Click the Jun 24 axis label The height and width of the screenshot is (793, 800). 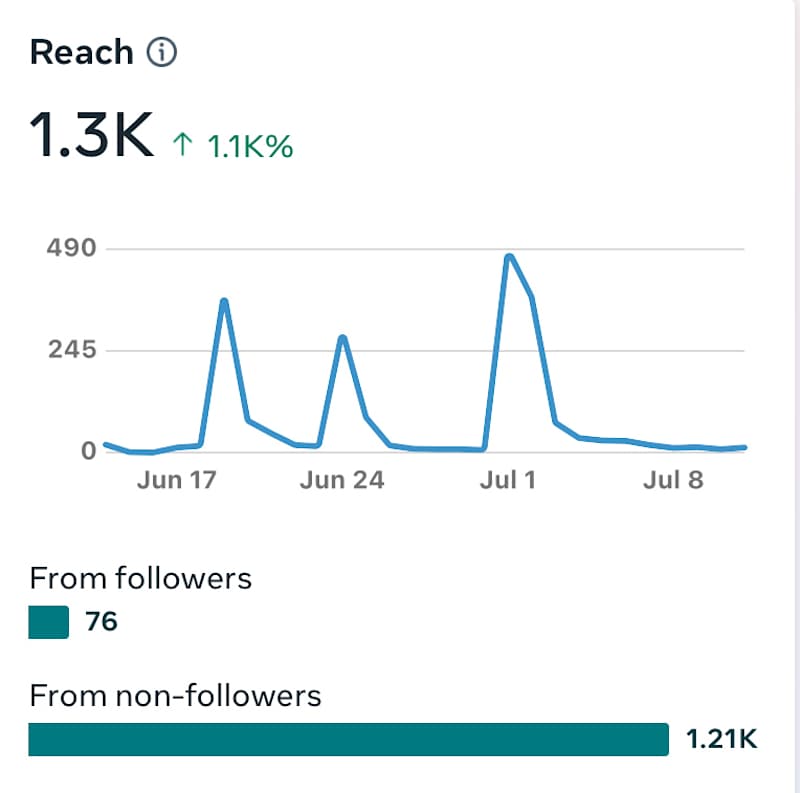342,480
